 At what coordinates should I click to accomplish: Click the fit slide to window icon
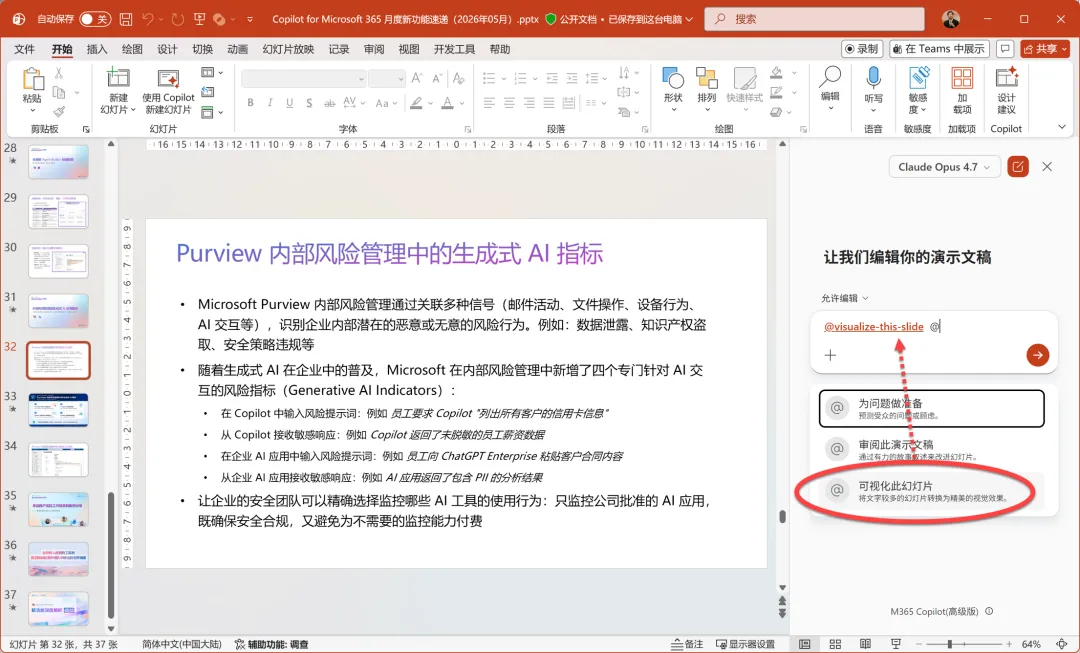click(x=1061, y=644)
